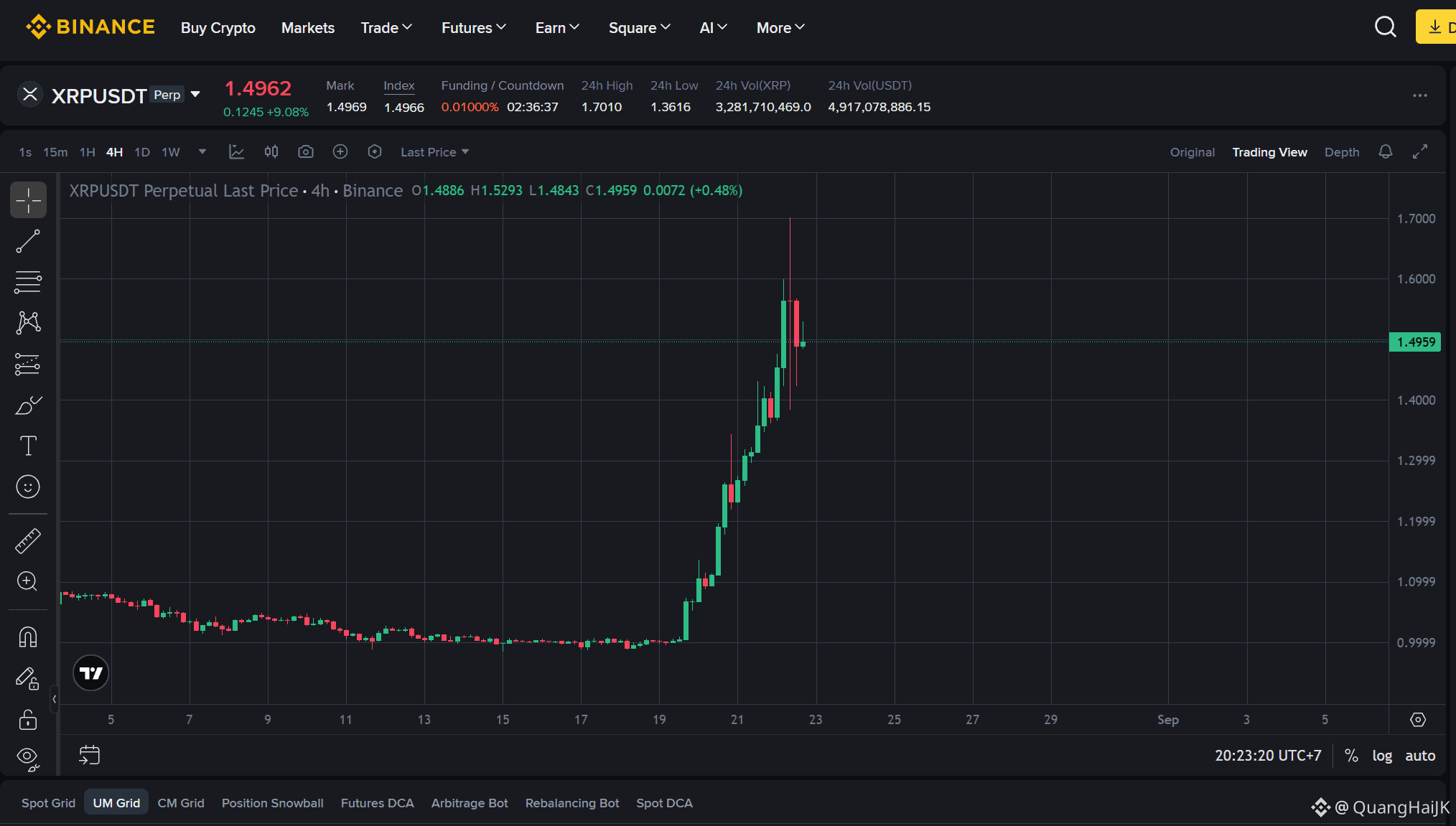Click the Binance logo

(90, 27)
